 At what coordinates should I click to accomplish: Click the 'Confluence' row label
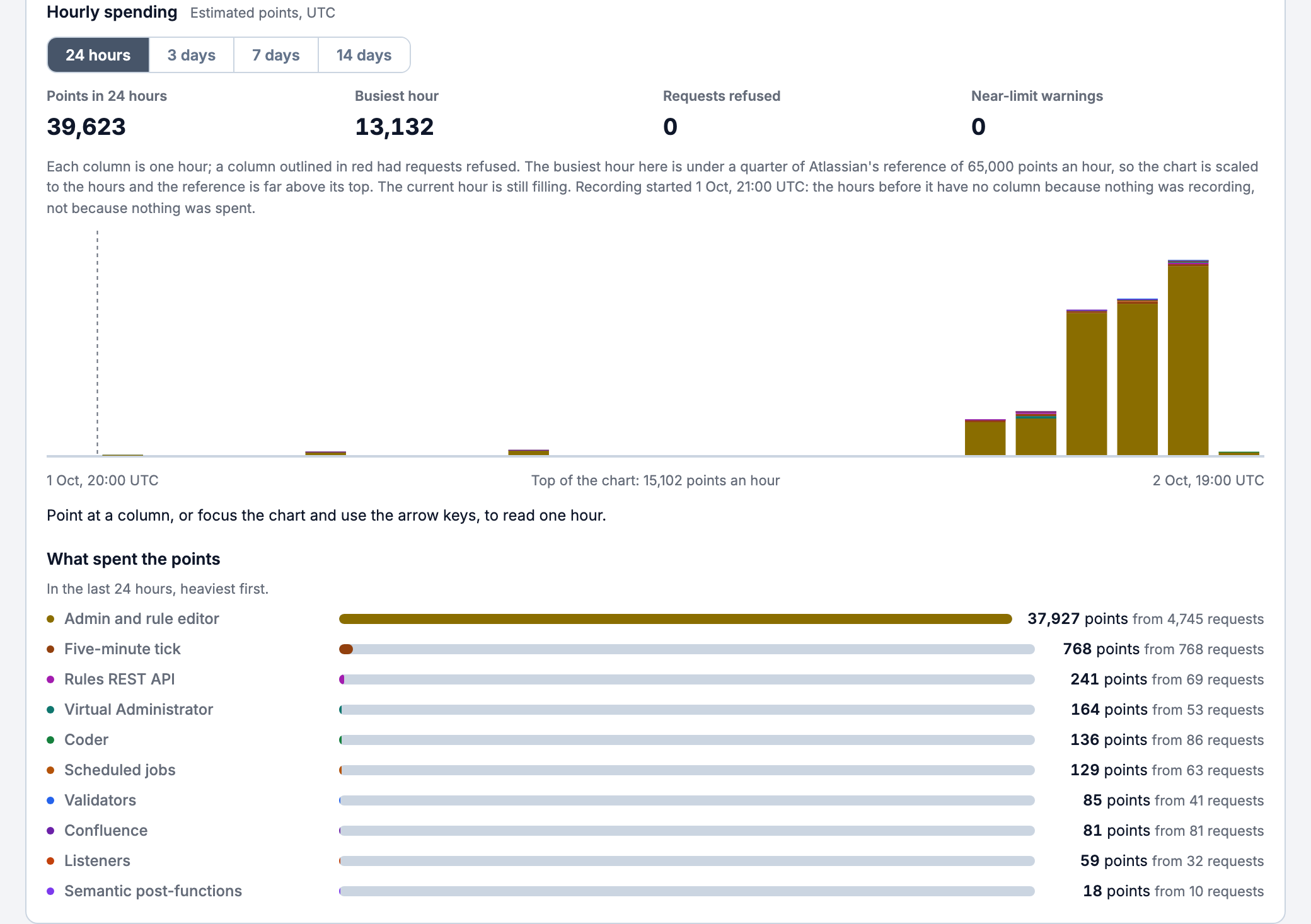pyautogui.click(x=106, y=831)
